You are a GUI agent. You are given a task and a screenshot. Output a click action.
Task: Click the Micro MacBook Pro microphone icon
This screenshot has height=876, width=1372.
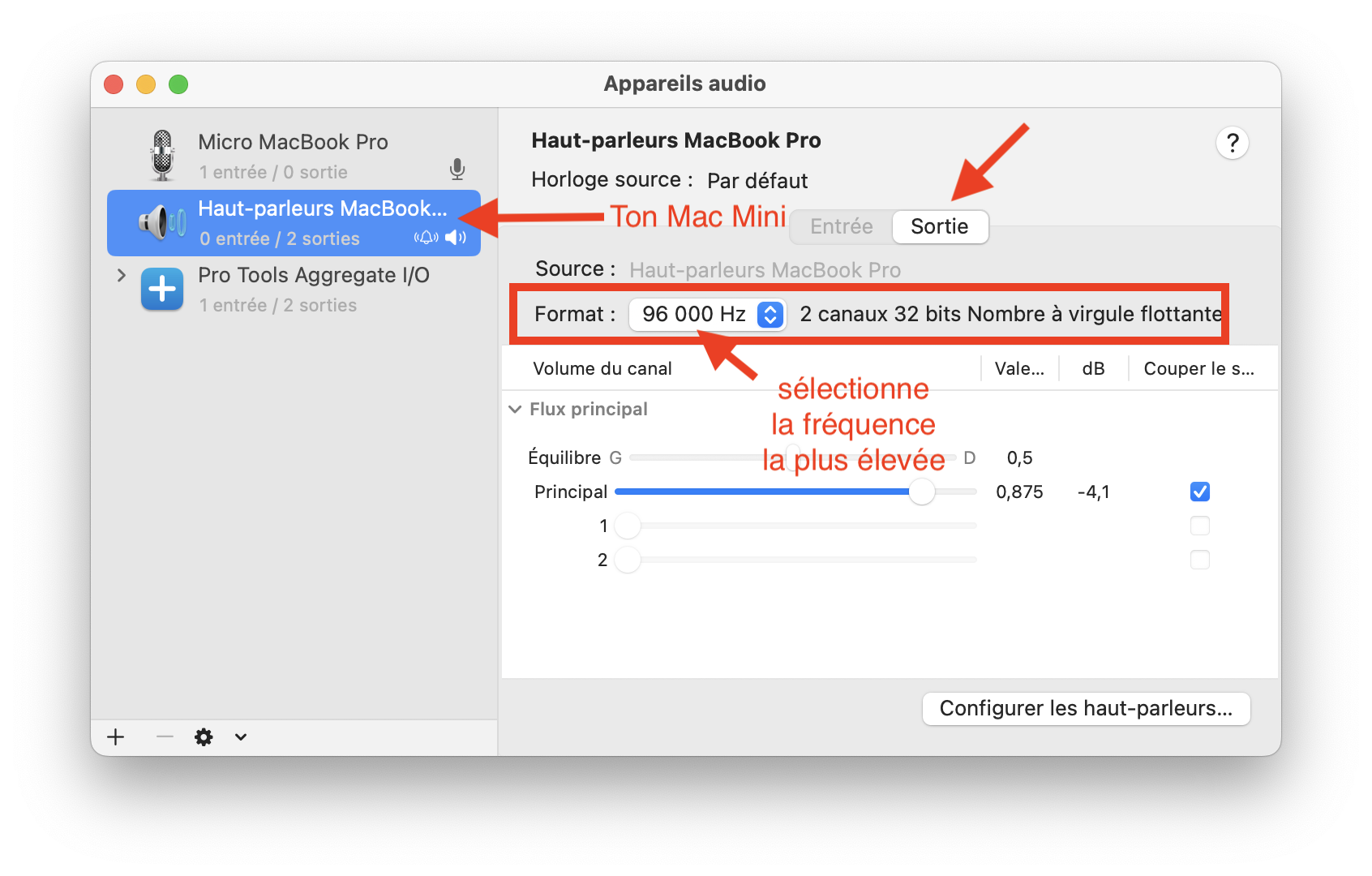(x=163, y=156)
